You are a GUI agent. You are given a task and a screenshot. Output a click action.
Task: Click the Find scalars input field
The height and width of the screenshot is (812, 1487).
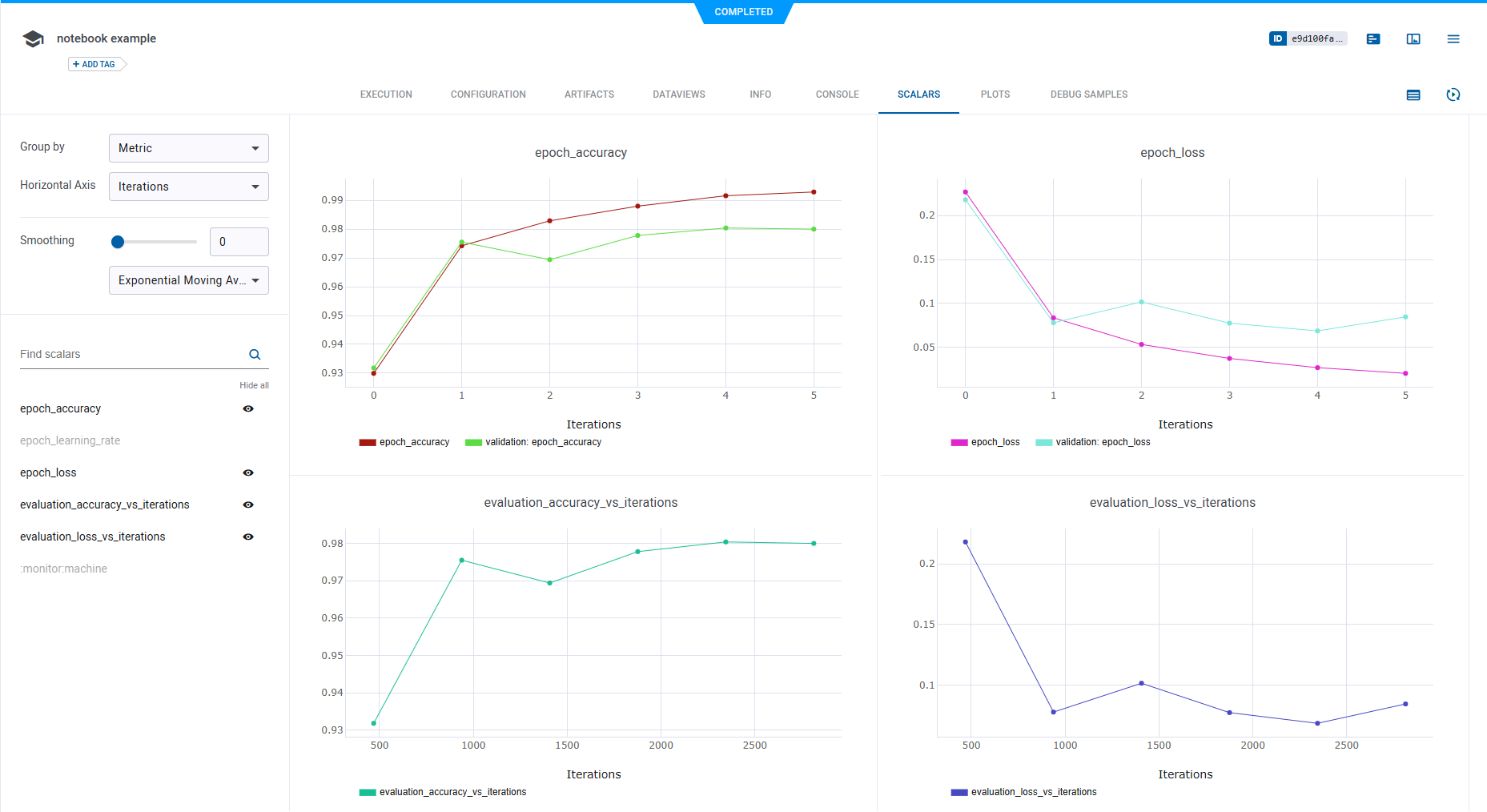128,354
